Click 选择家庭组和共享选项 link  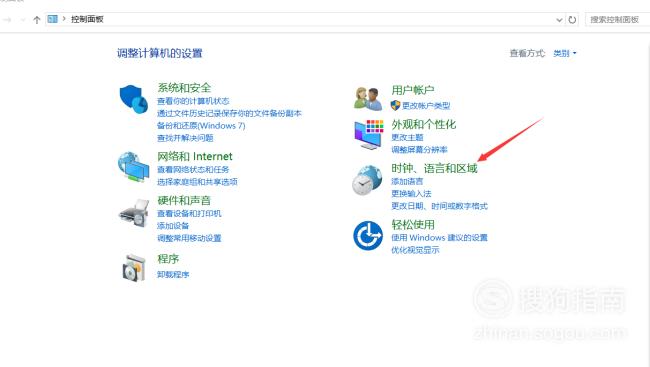197,182
